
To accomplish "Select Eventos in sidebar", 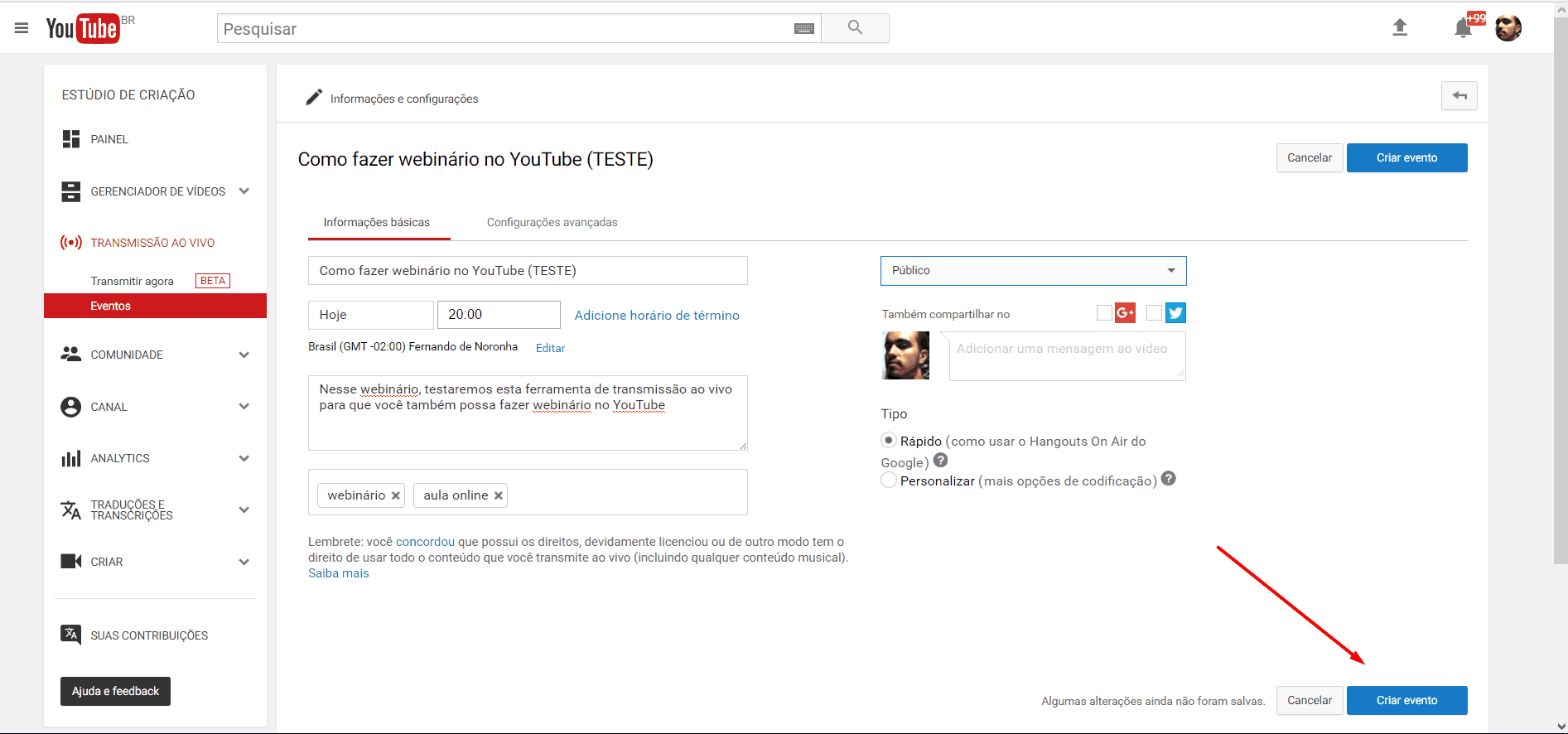I will pyautogui.click(x=156, y=306).
